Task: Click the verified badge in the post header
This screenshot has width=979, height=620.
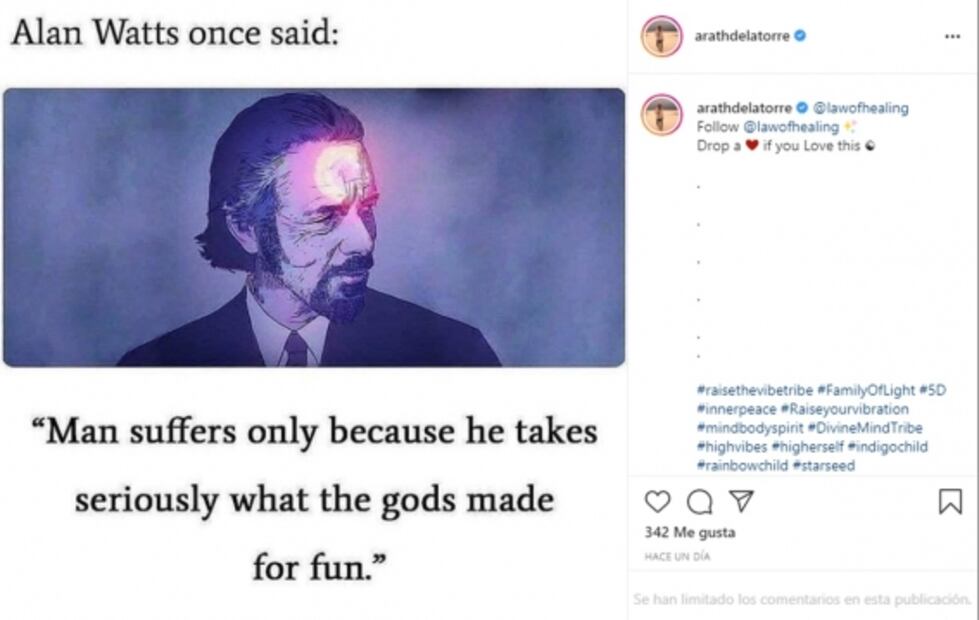Action: pyautogui.click(x=801, y=36)
